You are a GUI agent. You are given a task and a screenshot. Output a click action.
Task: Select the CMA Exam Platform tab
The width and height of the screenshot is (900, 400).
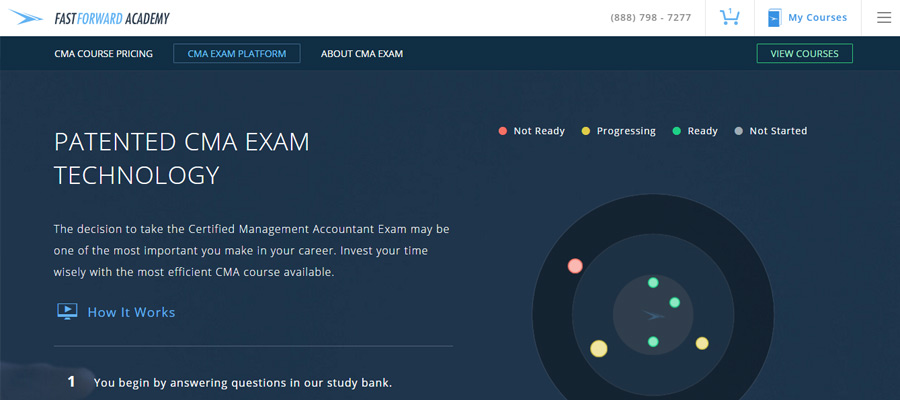click(236, 53)
